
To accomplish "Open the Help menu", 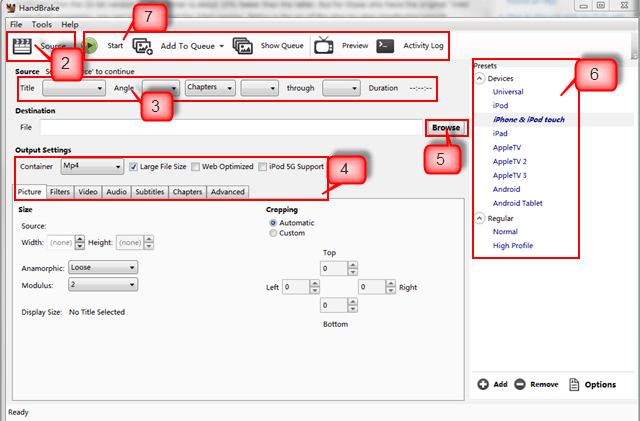I will coord(70,25).
